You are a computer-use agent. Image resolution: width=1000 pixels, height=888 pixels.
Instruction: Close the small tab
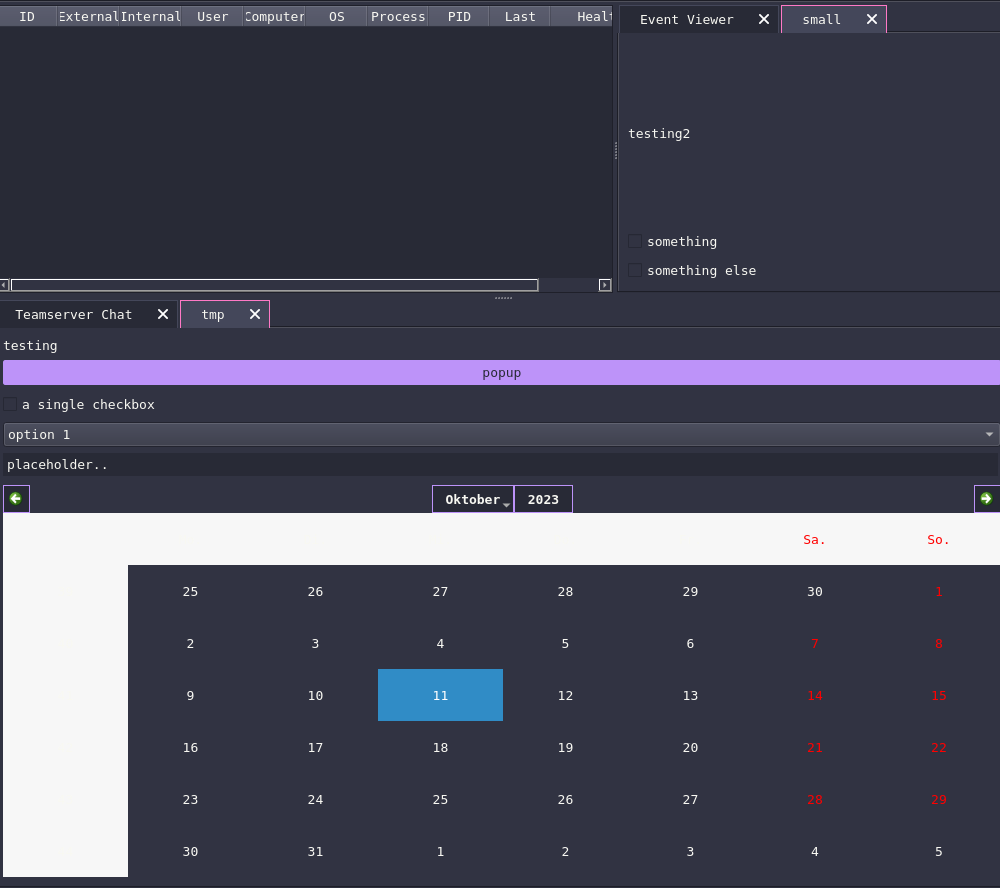pos(872,19)
